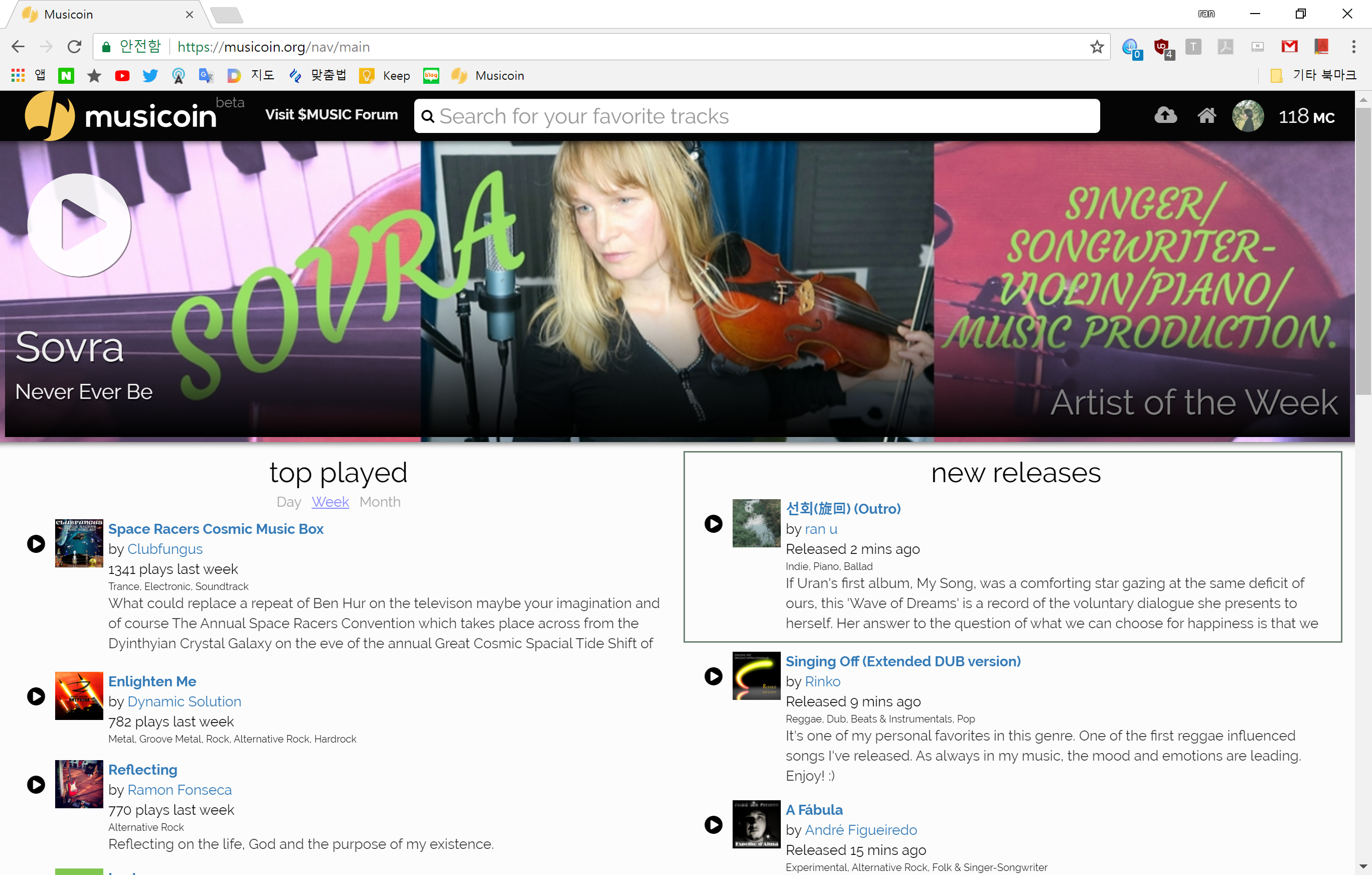The height and width of the screenshot is (875, 1372).
Task: Open Never Ever Be track title
Action: click(84, 392)
